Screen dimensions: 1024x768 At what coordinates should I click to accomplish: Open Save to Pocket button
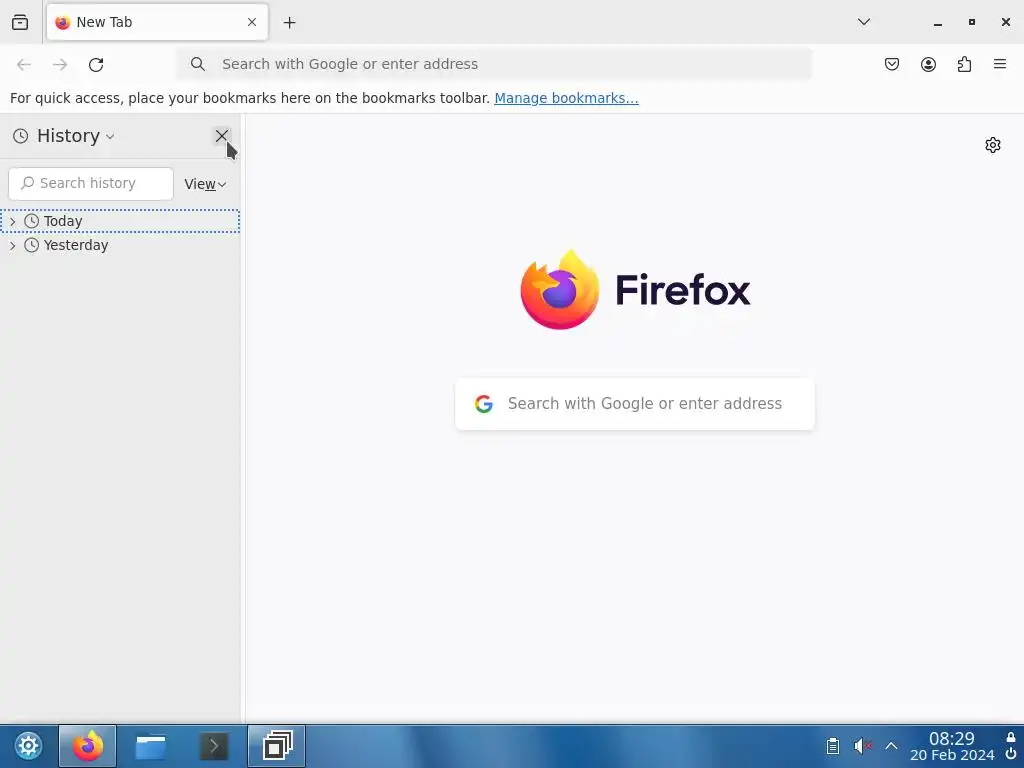891,64
